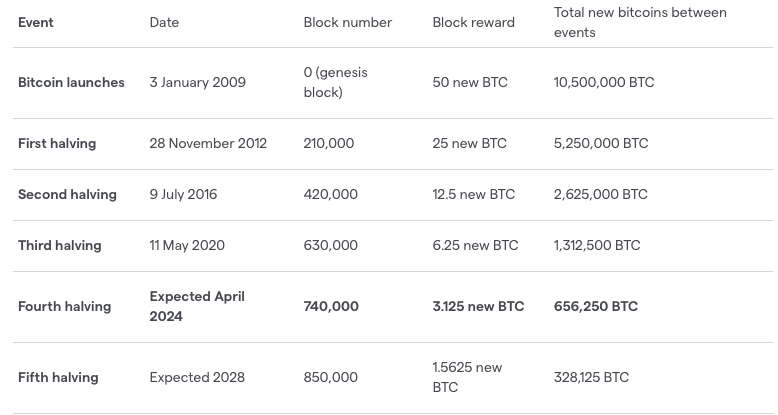Click the '3 January 2009' date cell
The image size is (778, 415).
197,82
